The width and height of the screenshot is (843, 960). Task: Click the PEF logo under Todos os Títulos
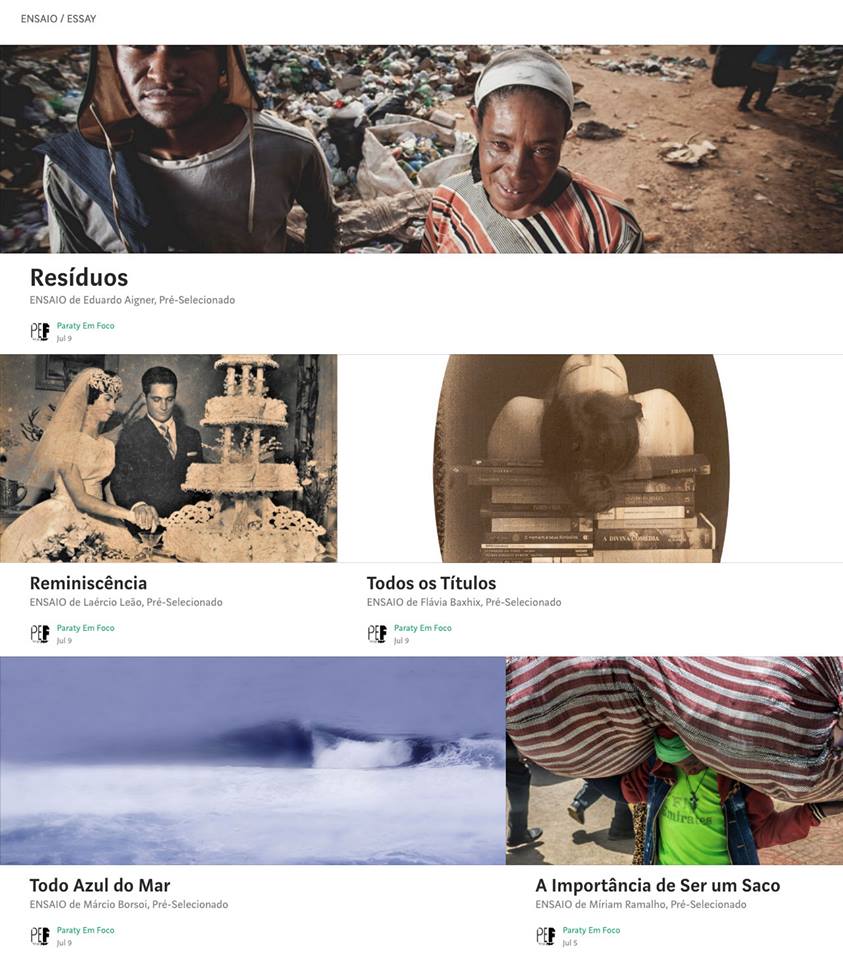(377, 633)
